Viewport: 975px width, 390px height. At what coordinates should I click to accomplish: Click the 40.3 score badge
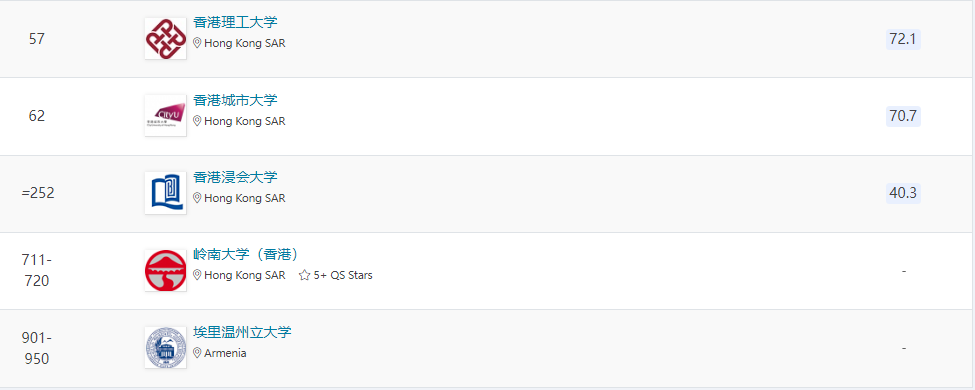(x=903, y=193)
